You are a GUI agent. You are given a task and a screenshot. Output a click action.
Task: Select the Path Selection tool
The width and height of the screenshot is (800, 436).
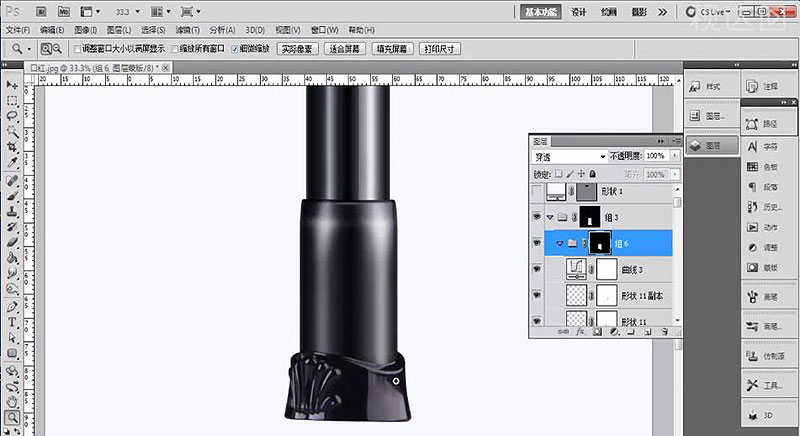click(x=12, y=338)
